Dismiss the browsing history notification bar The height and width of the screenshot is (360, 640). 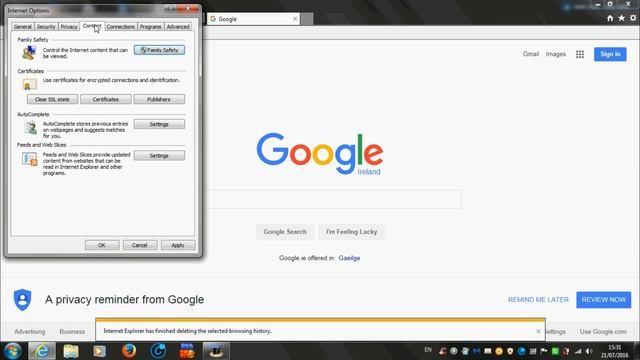click(x=538, y=331)
